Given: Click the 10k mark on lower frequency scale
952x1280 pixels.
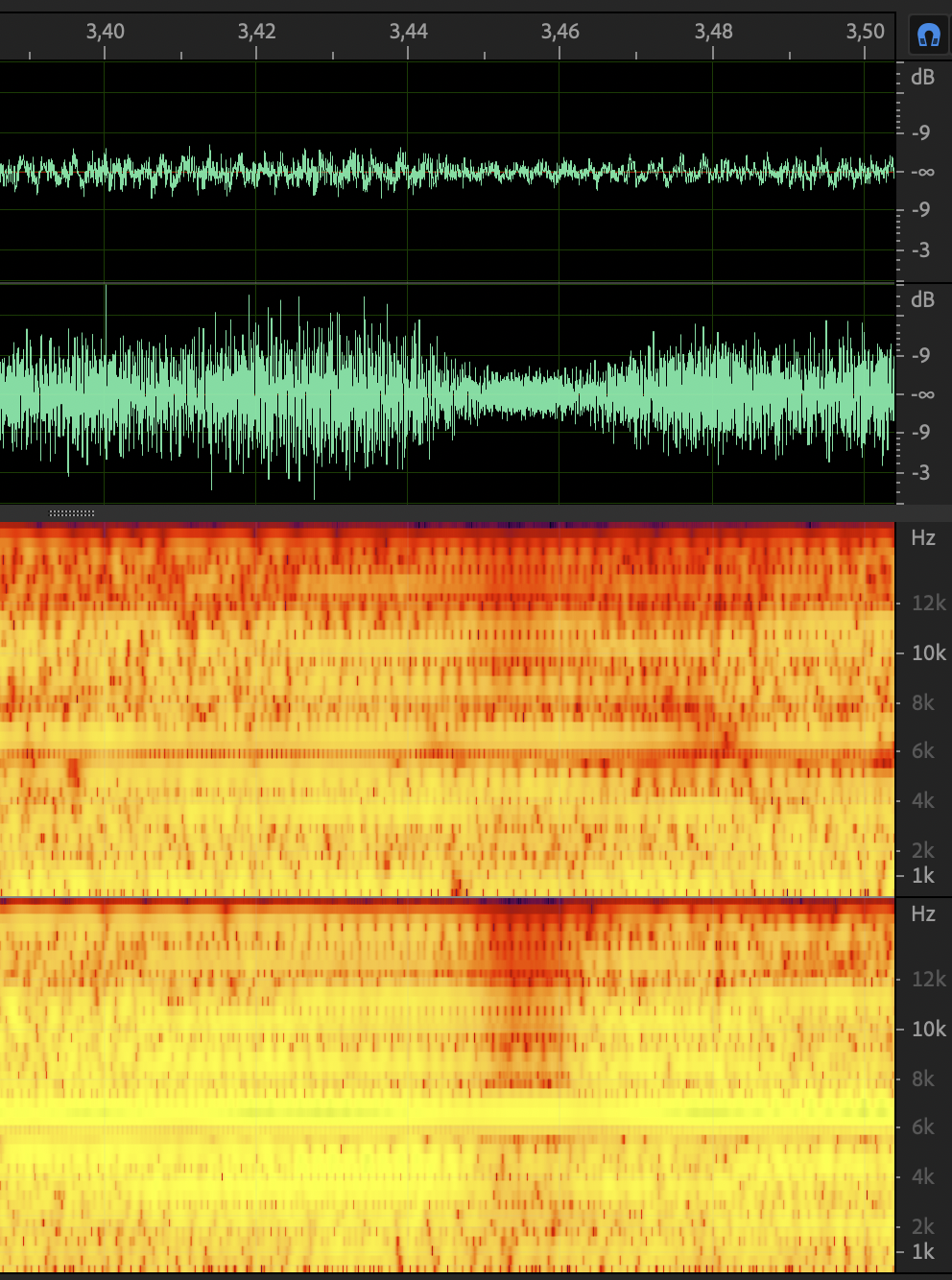Looking at the screenshot, I should 928,1030.
